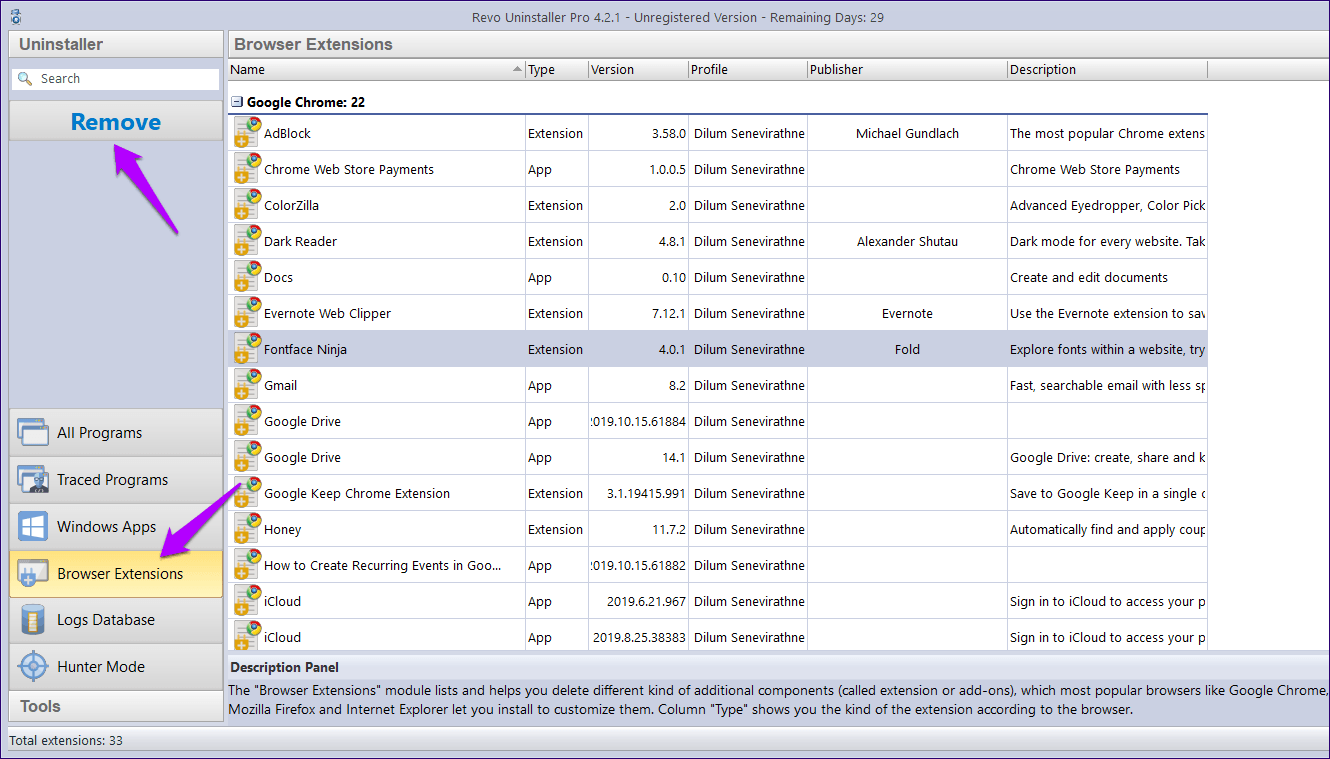1330x759 pixels.
Task: Click the Honey extension row icon
Action: 247,529
